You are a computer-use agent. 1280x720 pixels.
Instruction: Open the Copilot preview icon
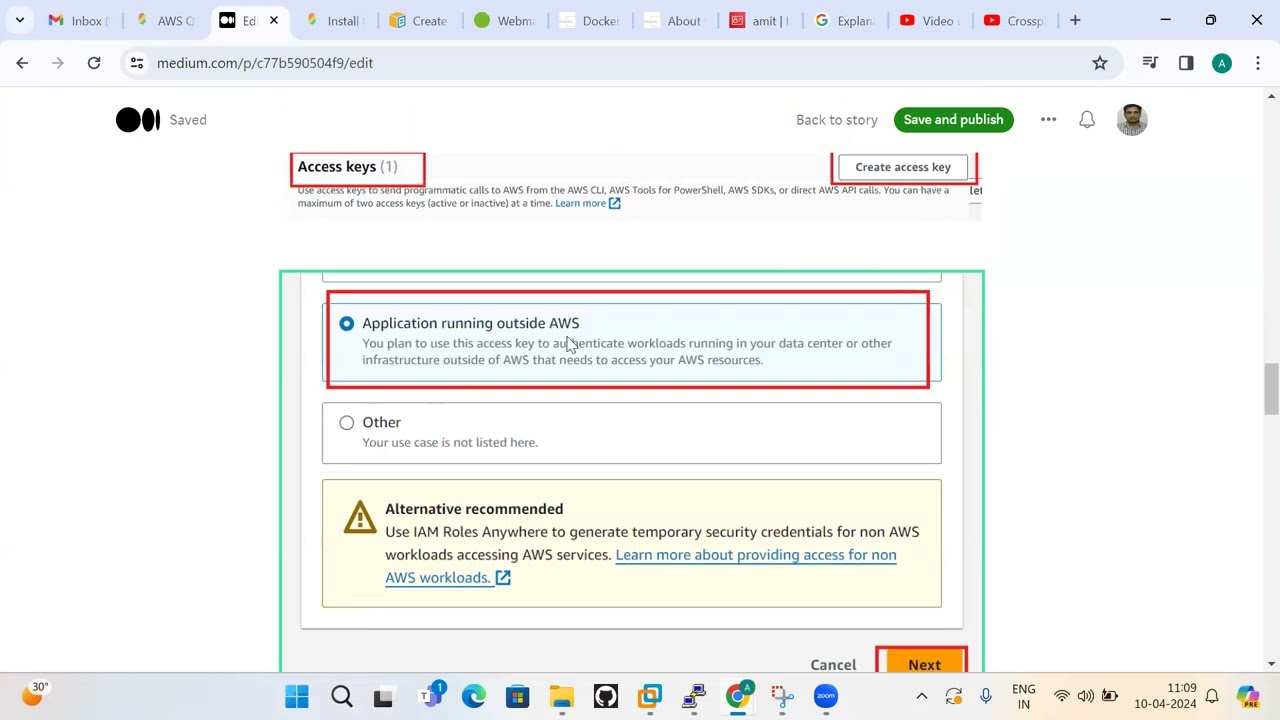(x=1247, y=696)
